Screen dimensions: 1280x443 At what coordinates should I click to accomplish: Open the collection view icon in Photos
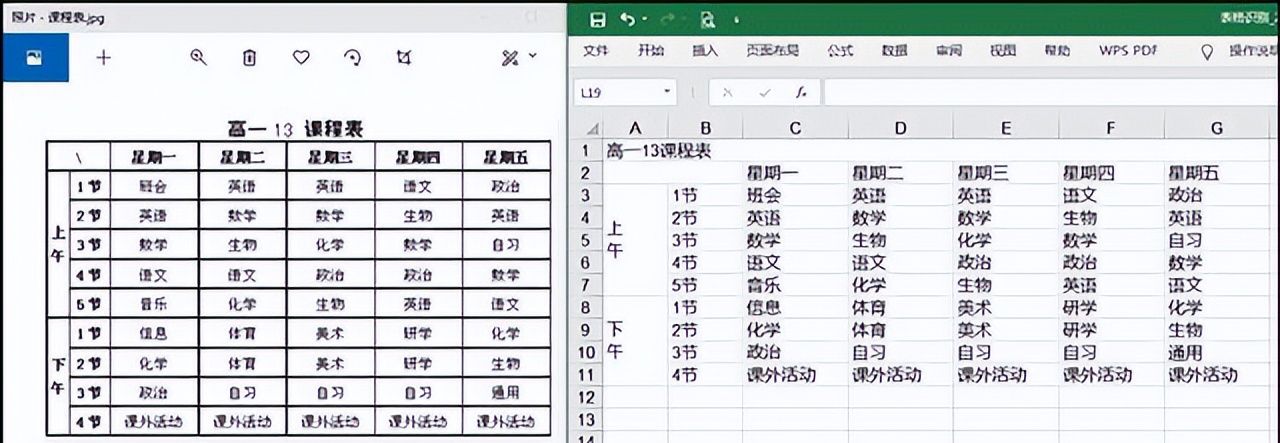(x=34, y=58)
